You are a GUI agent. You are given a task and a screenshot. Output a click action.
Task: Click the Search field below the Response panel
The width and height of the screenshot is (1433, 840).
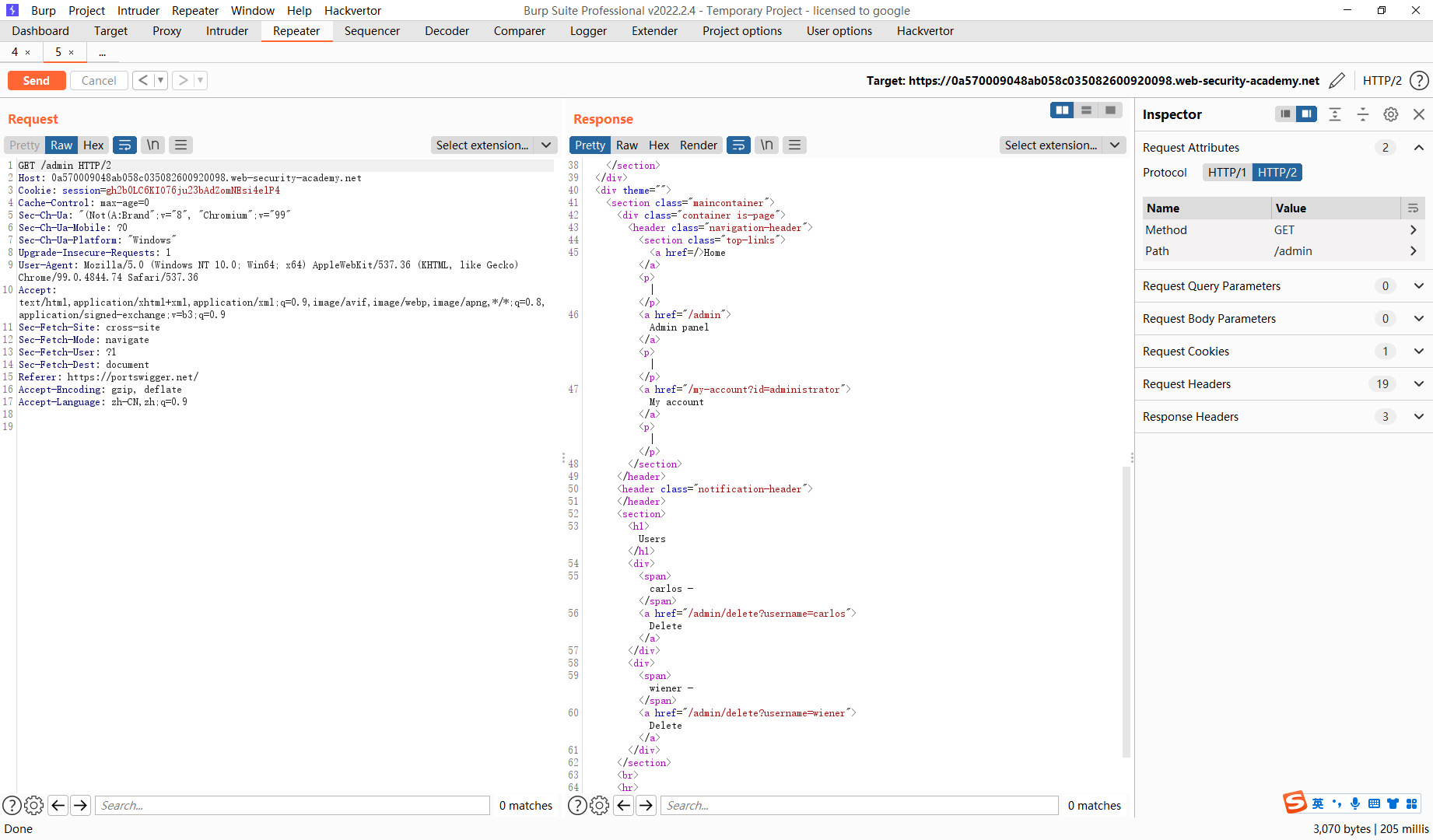click(860, 805)
